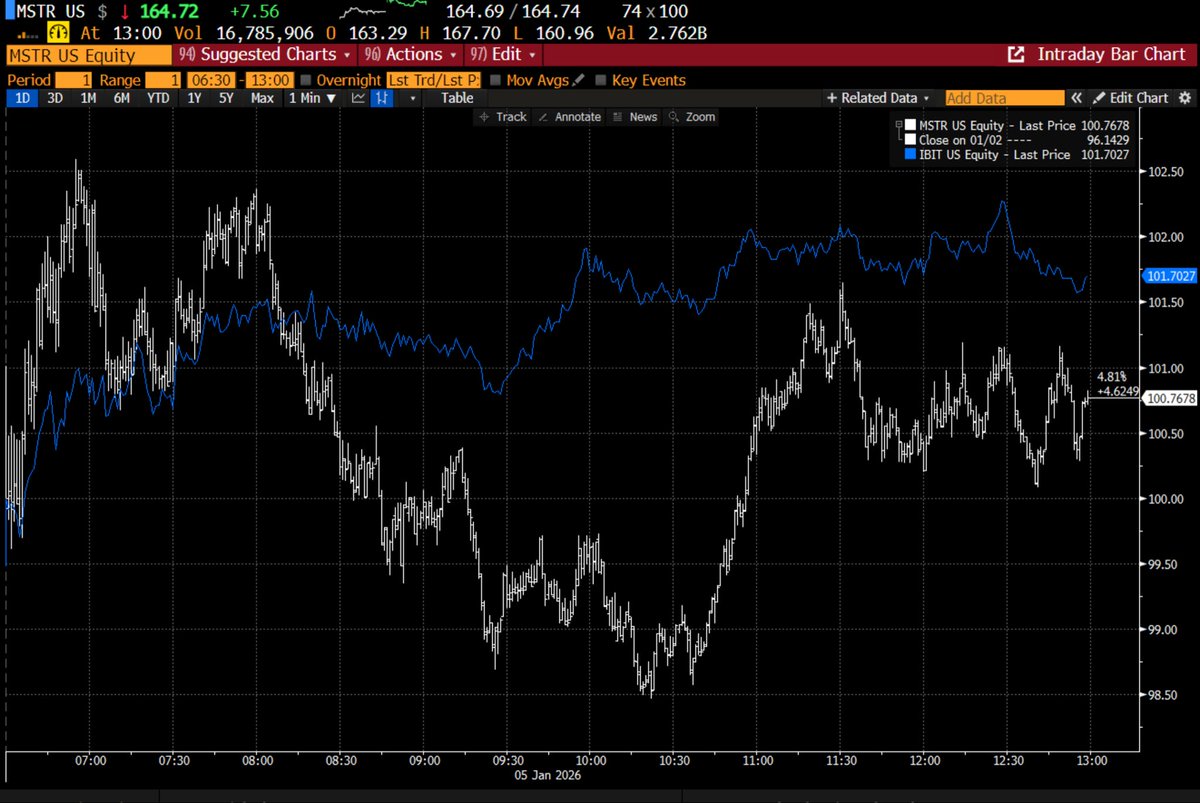
Task: Click the white Close on 01/02 legend swatch
Action: click(910, 141)
